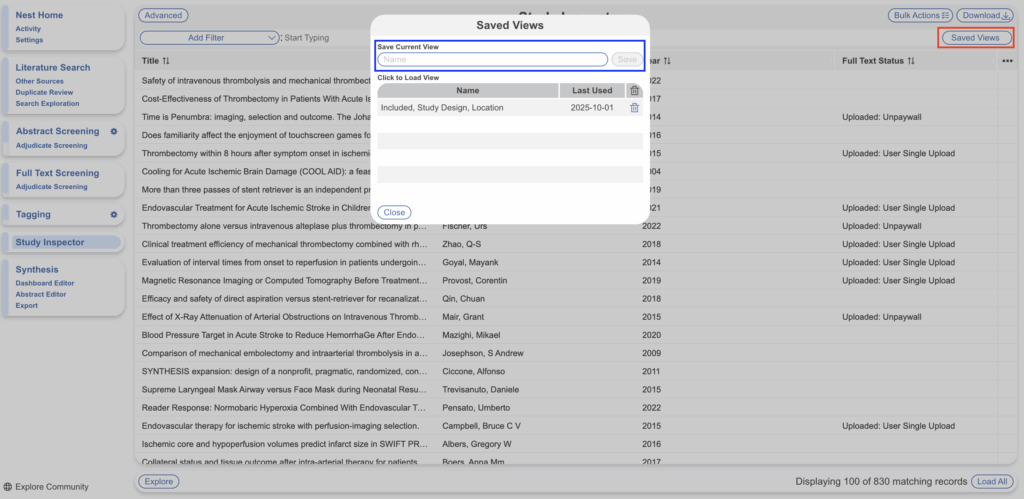
Task: Open Dashboard Editor under Synthesis
Action: (46, 283)
